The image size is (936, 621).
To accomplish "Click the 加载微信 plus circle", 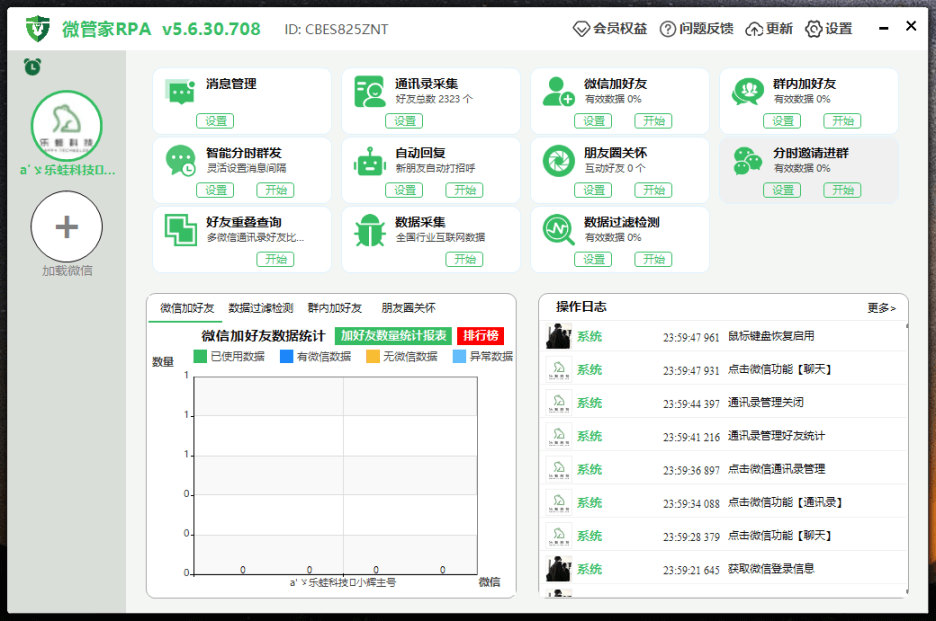I will [x=66, y=227].
